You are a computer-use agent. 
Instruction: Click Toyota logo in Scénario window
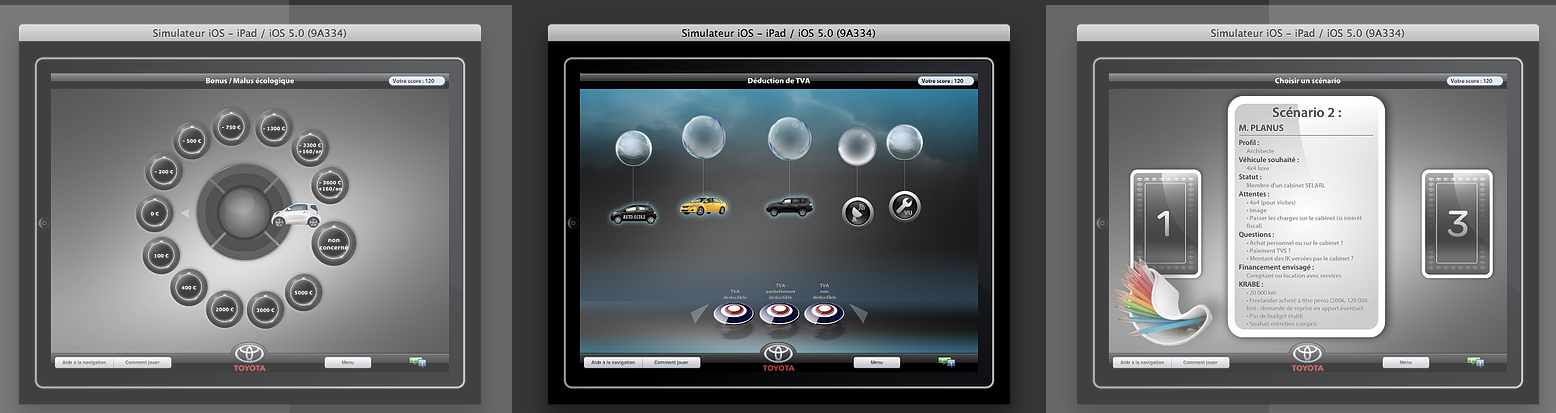pos(1306,357)
